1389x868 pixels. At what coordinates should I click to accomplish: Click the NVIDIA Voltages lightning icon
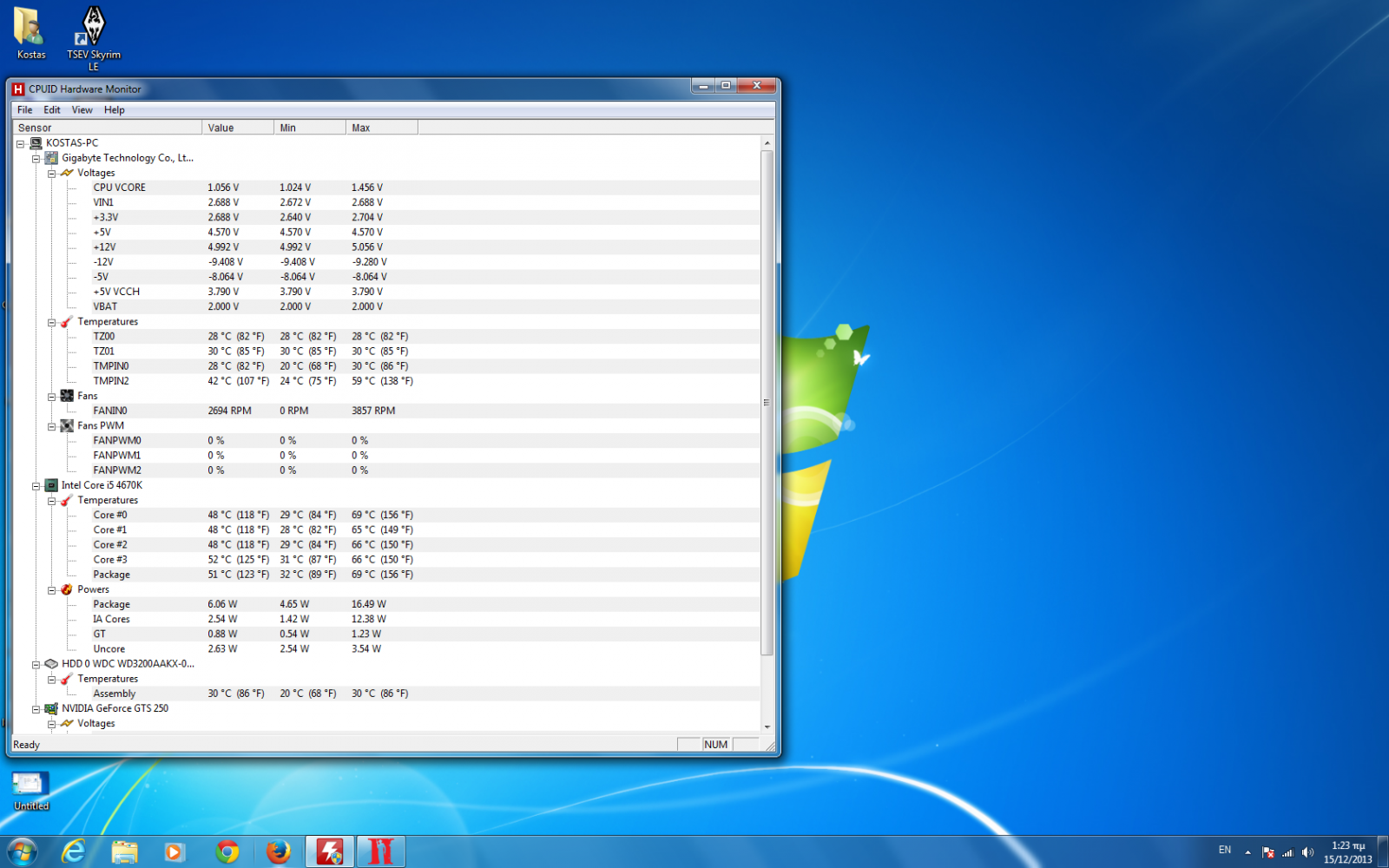pos(67,723)
